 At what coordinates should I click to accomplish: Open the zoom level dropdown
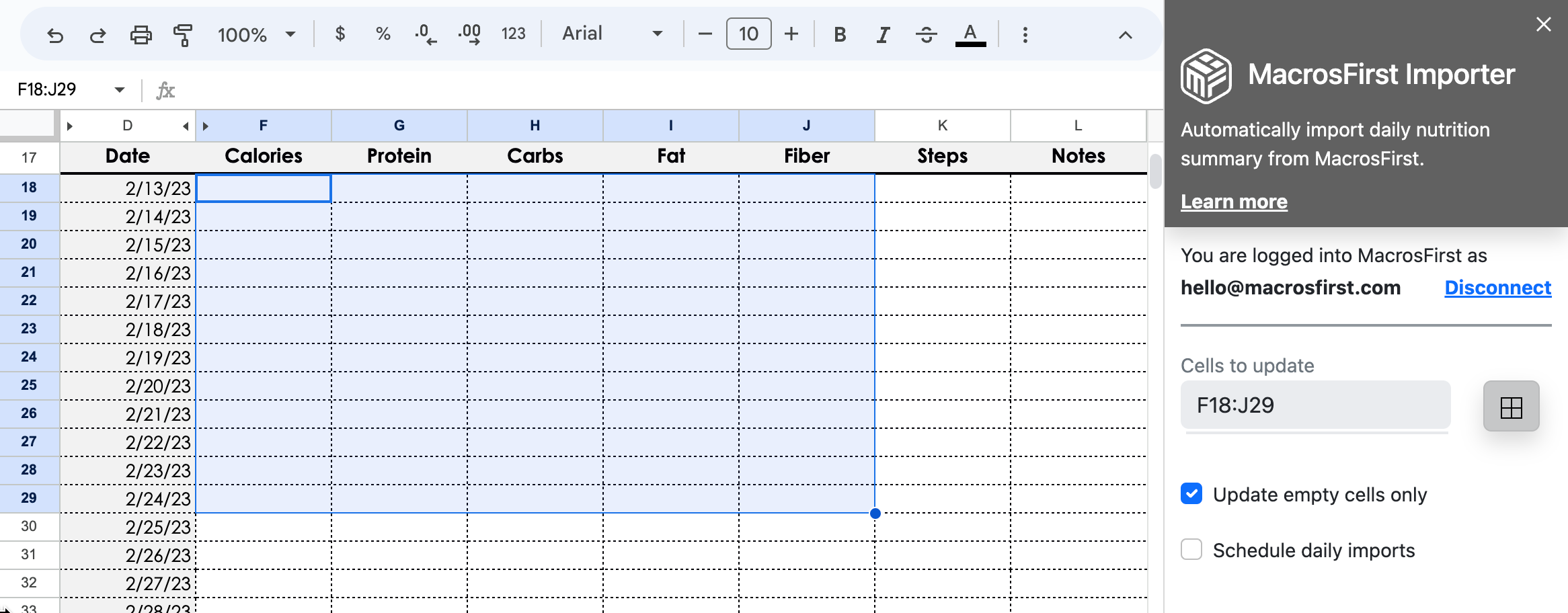258,34
